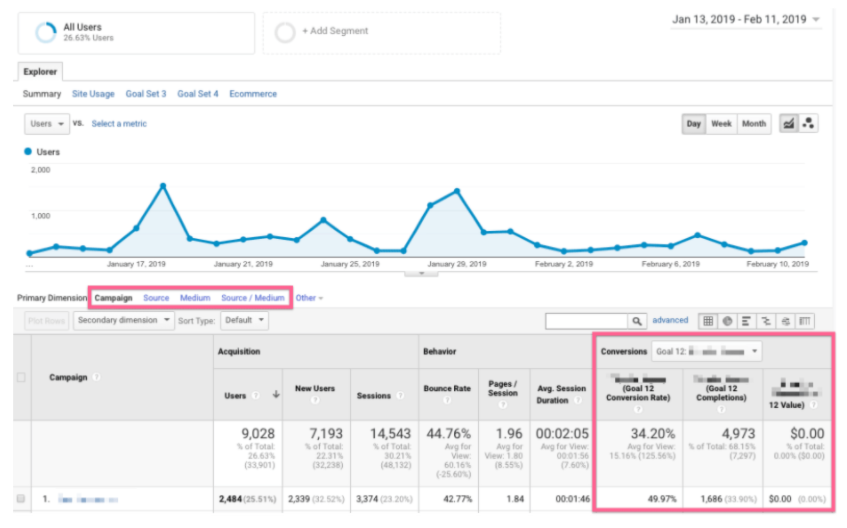The width and height of the screenshot is (847, 528).
Task: Select the comparison view icon
Action: pyautogui.click(x=765, y=321)
